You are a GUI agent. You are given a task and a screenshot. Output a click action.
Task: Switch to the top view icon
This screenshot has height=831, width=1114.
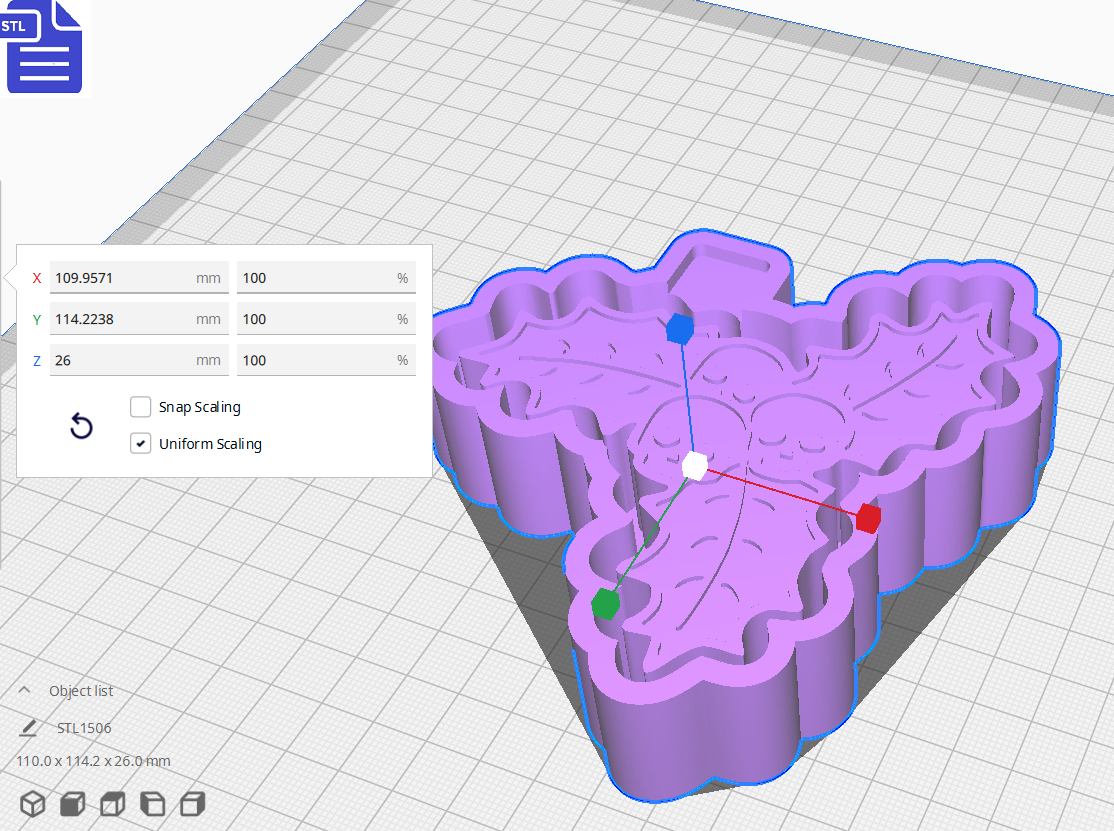(112, 803)
